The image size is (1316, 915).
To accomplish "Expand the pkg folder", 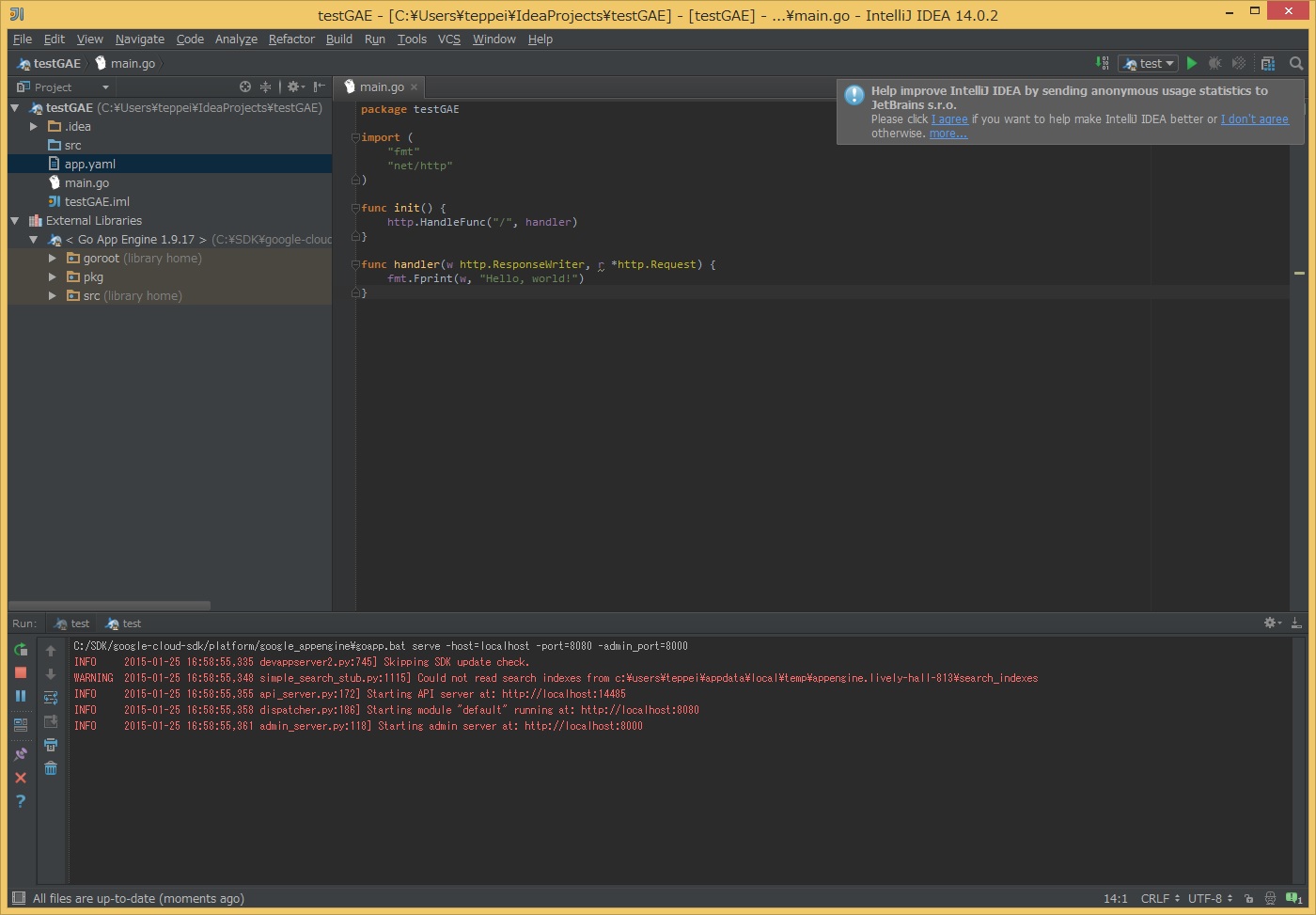I will point(53,276).
